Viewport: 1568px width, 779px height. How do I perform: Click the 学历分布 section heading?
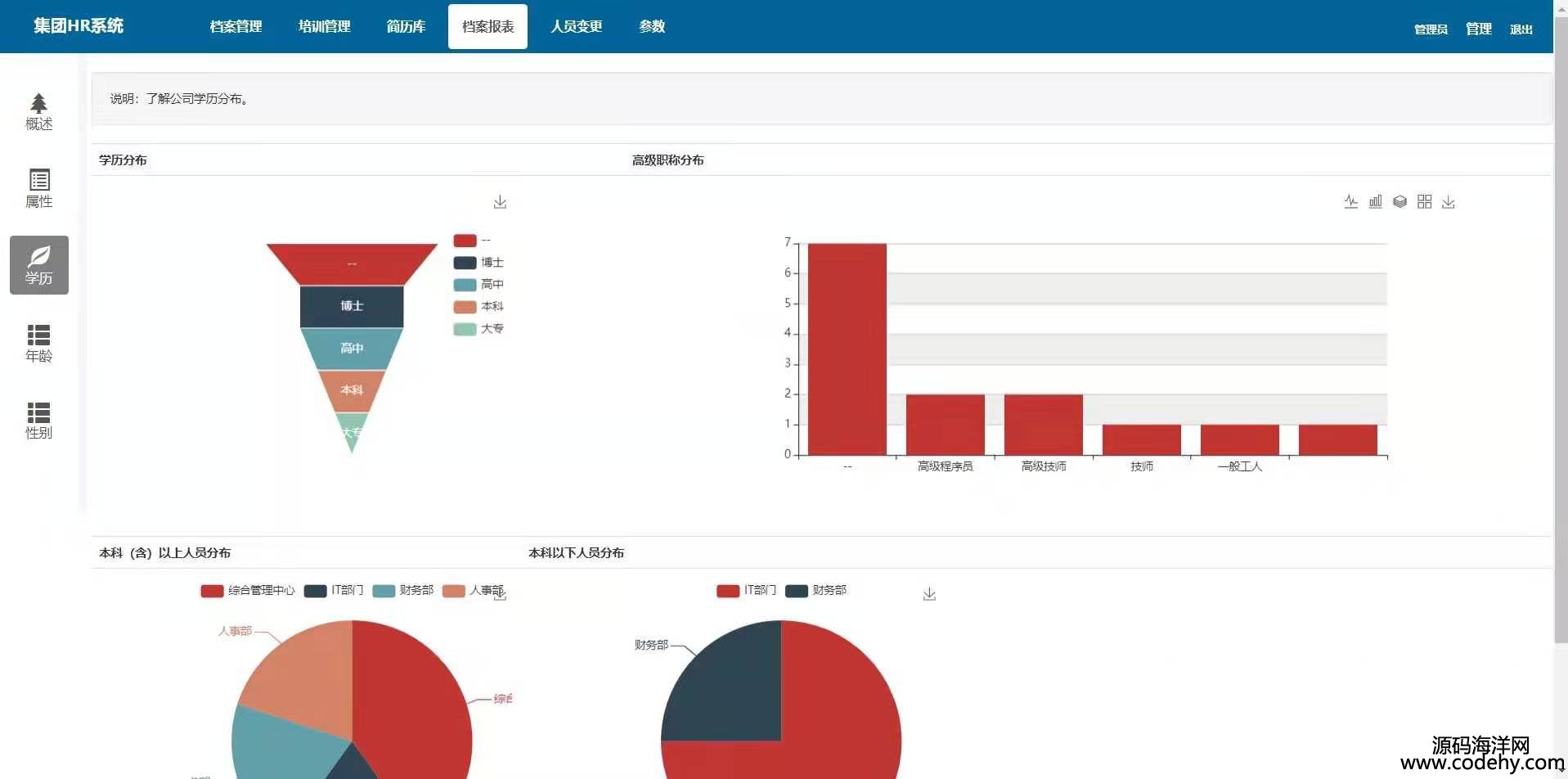[123, 160]
